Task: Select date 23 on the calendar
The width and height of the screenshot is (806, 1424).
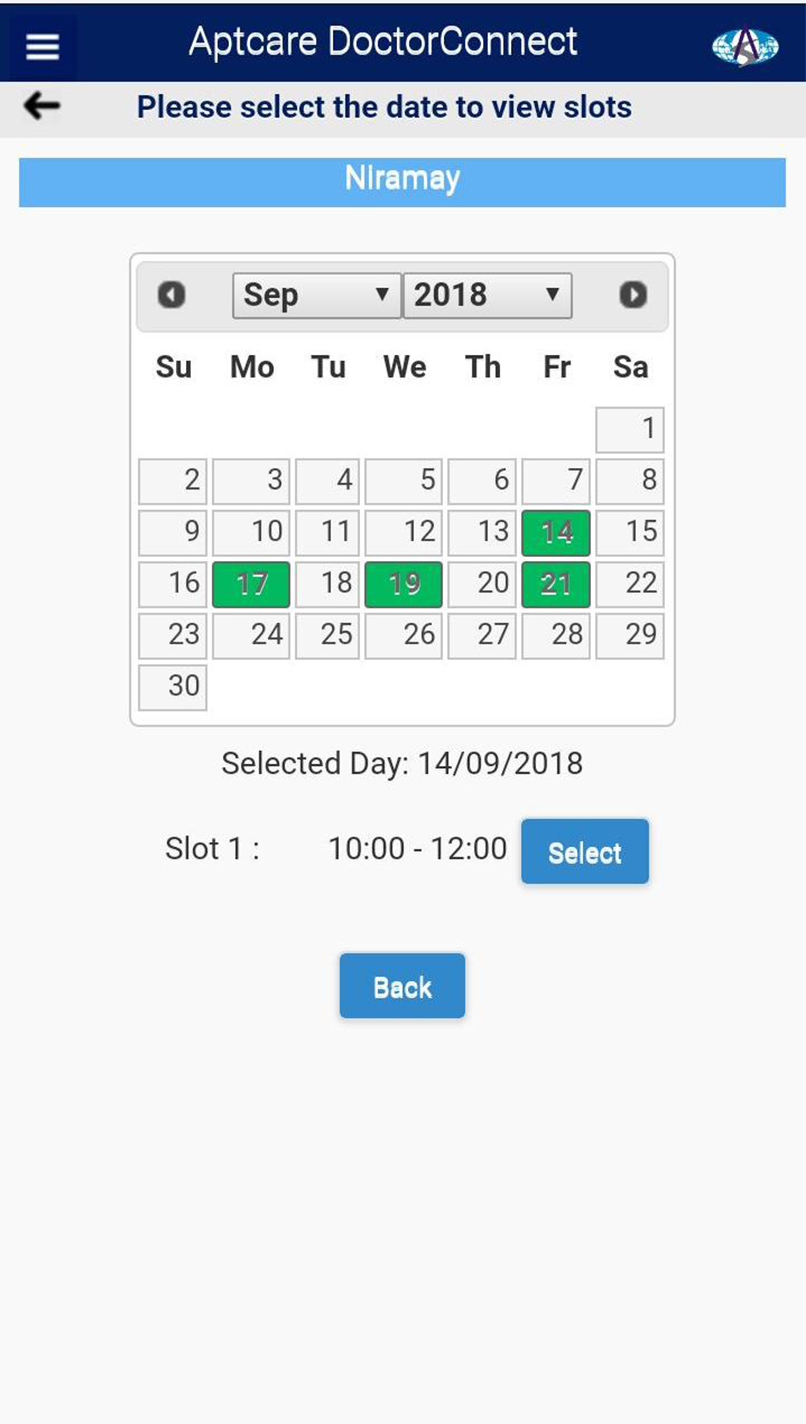Action: click(173, 636)
